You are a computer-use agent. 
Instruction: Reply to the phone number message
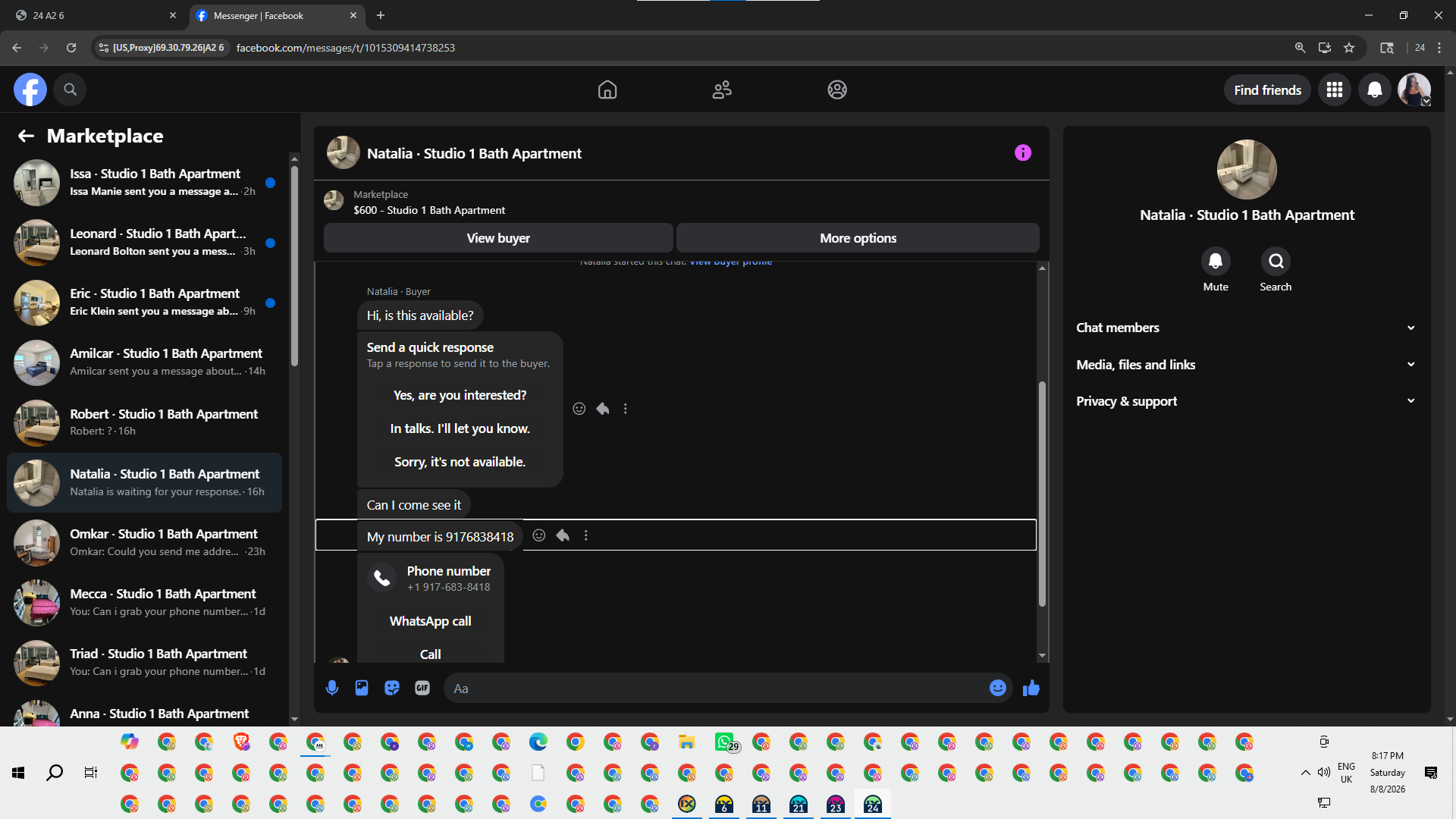coord(563,535)
